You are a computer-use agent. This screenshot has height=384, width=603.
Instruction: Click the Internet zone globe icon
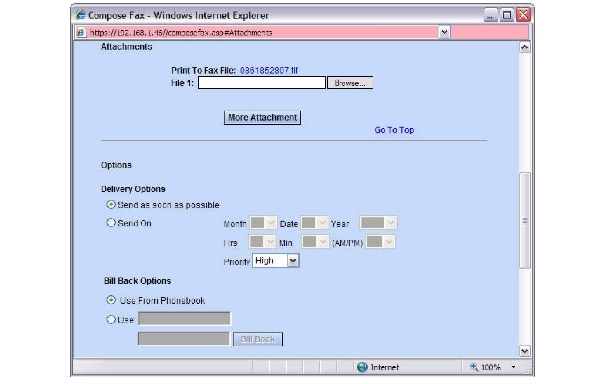pyautogui.click(x=362, y=367)
